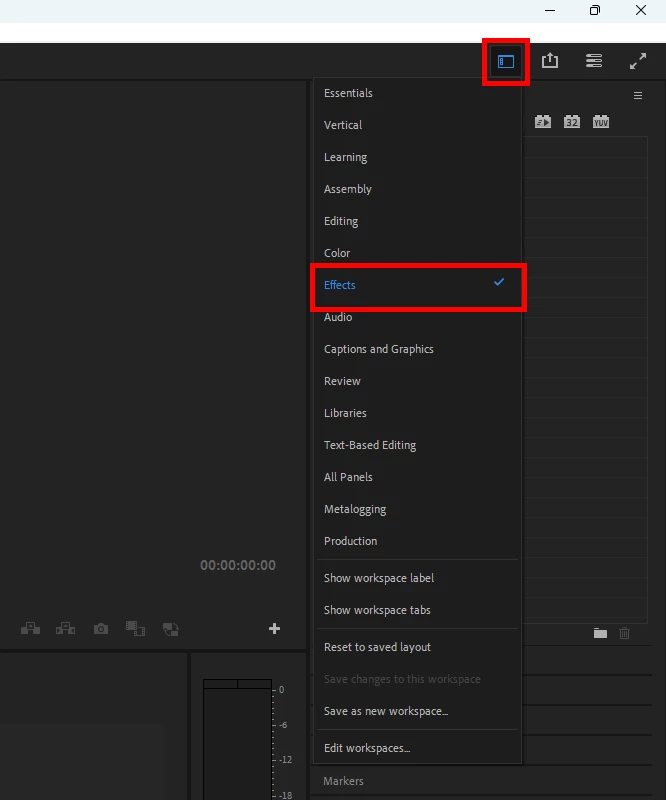Choose the Color workspace
The width and height of the screenshot is (666, 800).
pos(417,253)
